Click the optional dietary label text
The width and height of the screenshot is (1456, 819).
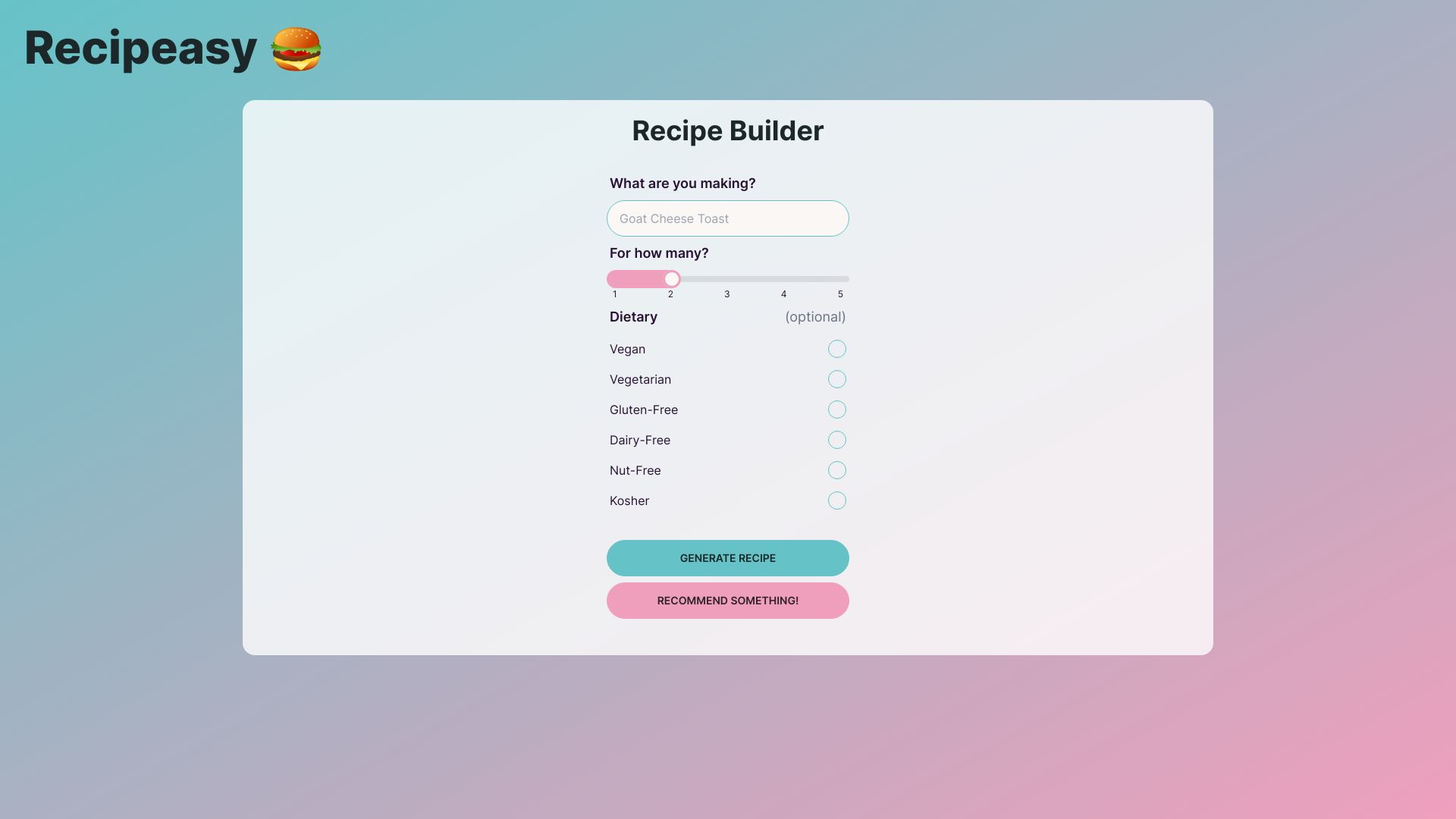pos(815,317)
